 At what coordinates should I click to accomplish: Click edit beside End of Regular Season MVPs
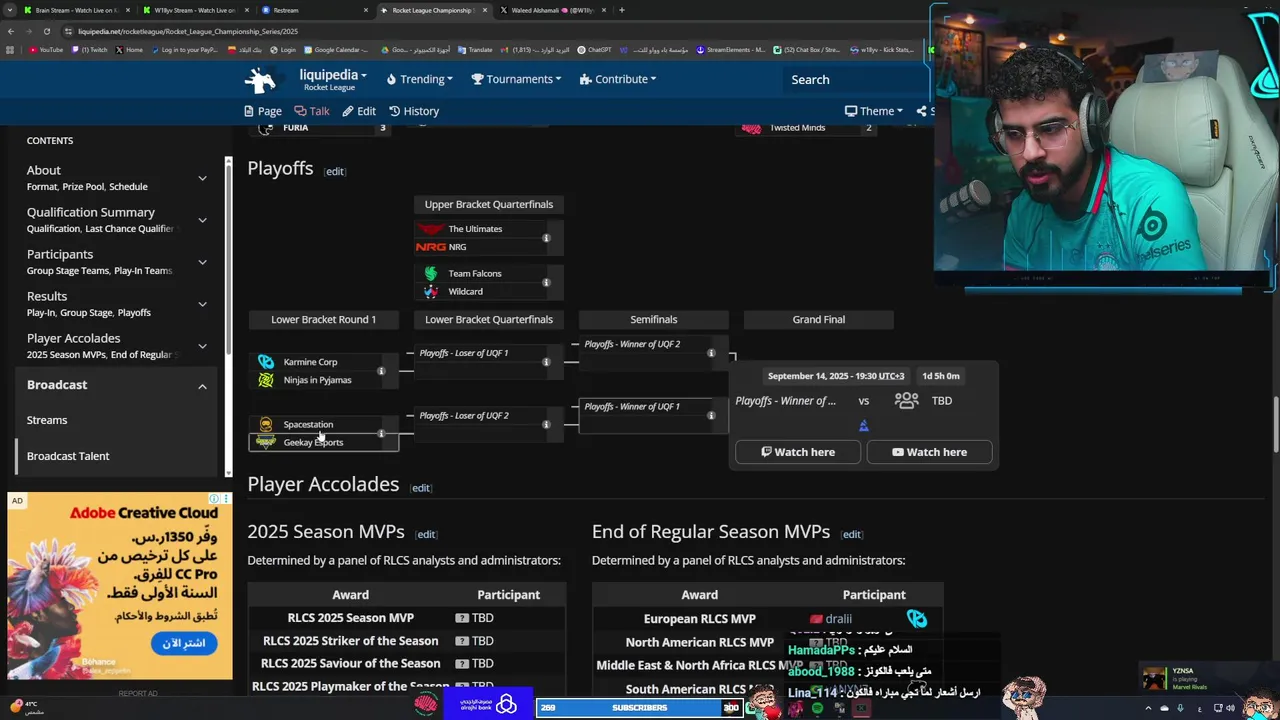pos(852,534)
